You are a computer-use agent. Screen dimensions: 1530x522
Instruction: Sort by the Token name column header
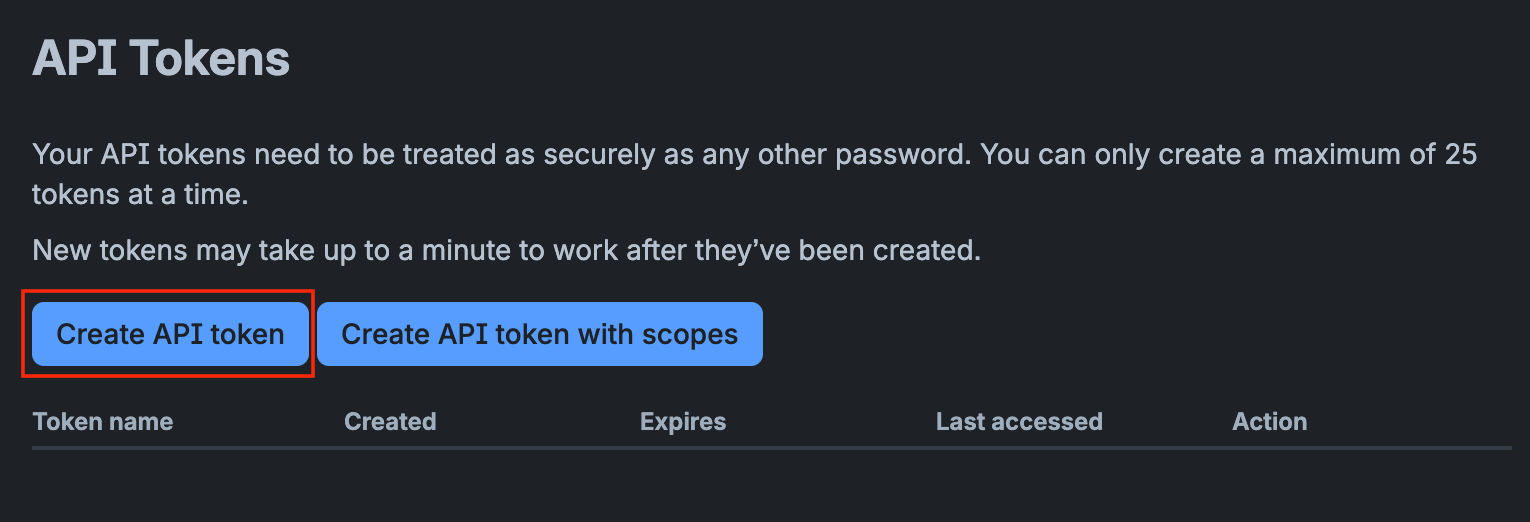coord(103,421)
